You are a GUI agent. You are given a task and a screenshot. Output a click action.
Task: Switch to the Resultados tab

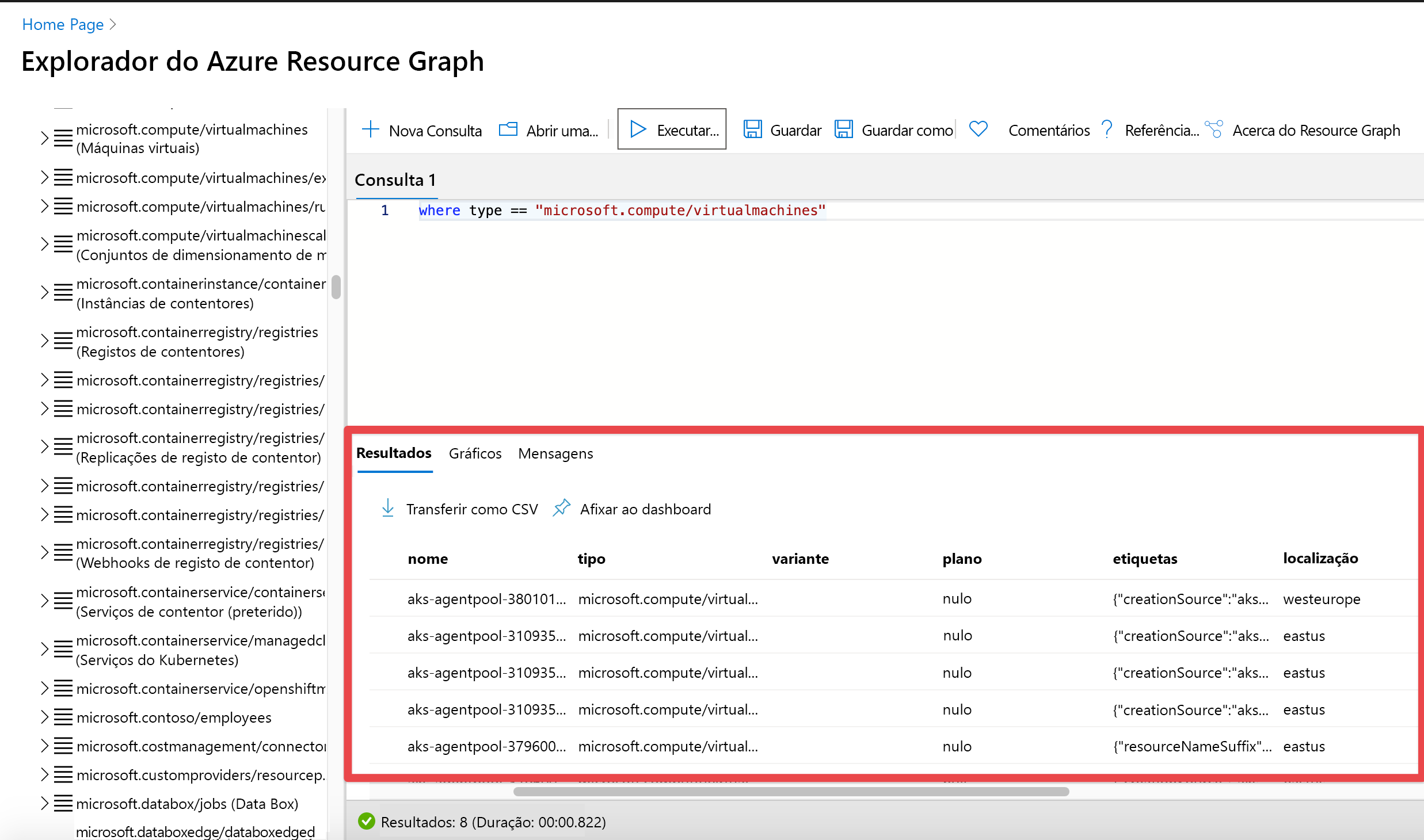[x=394, y=453]
